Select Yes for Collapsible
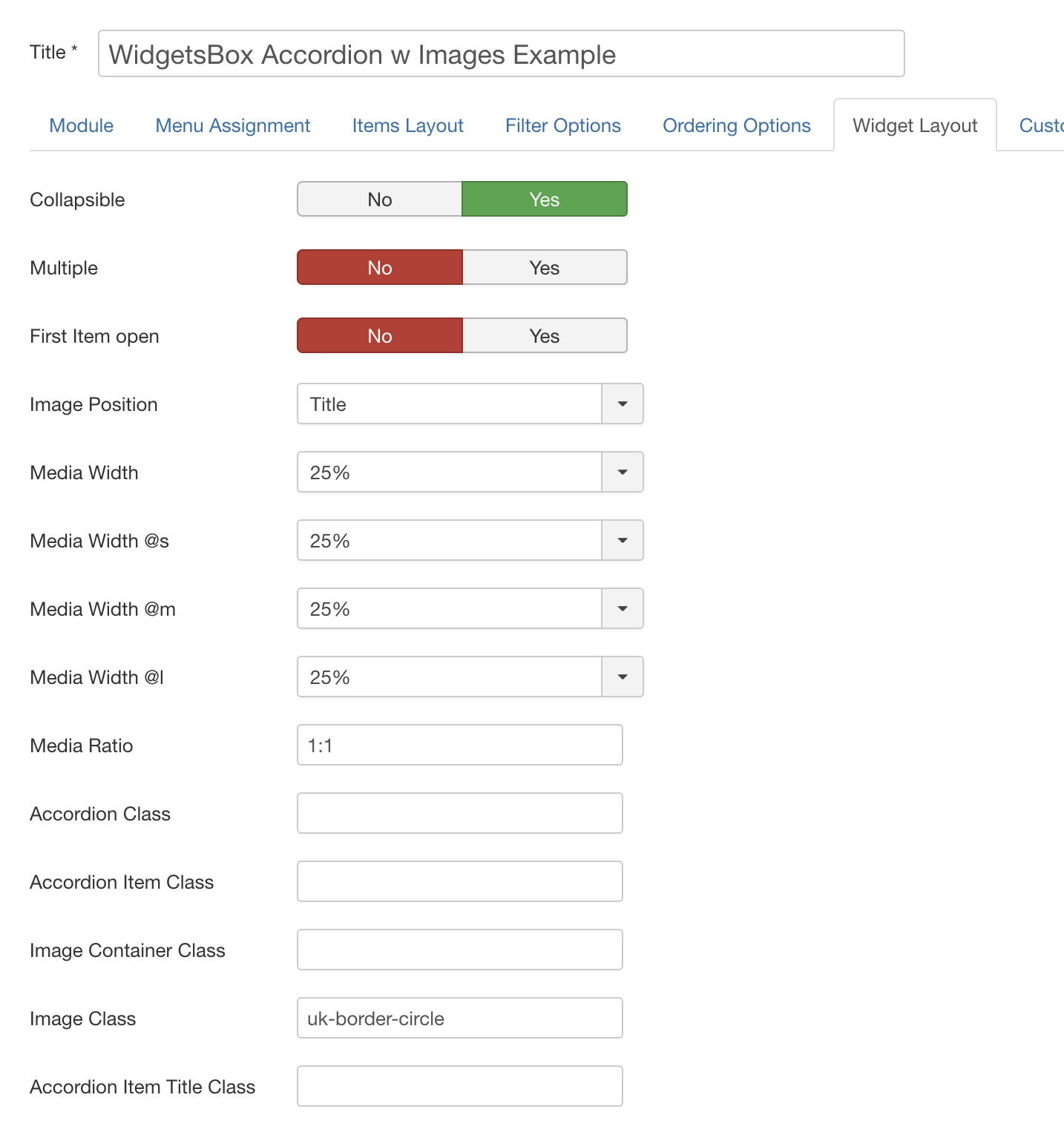 coord(545,199)
